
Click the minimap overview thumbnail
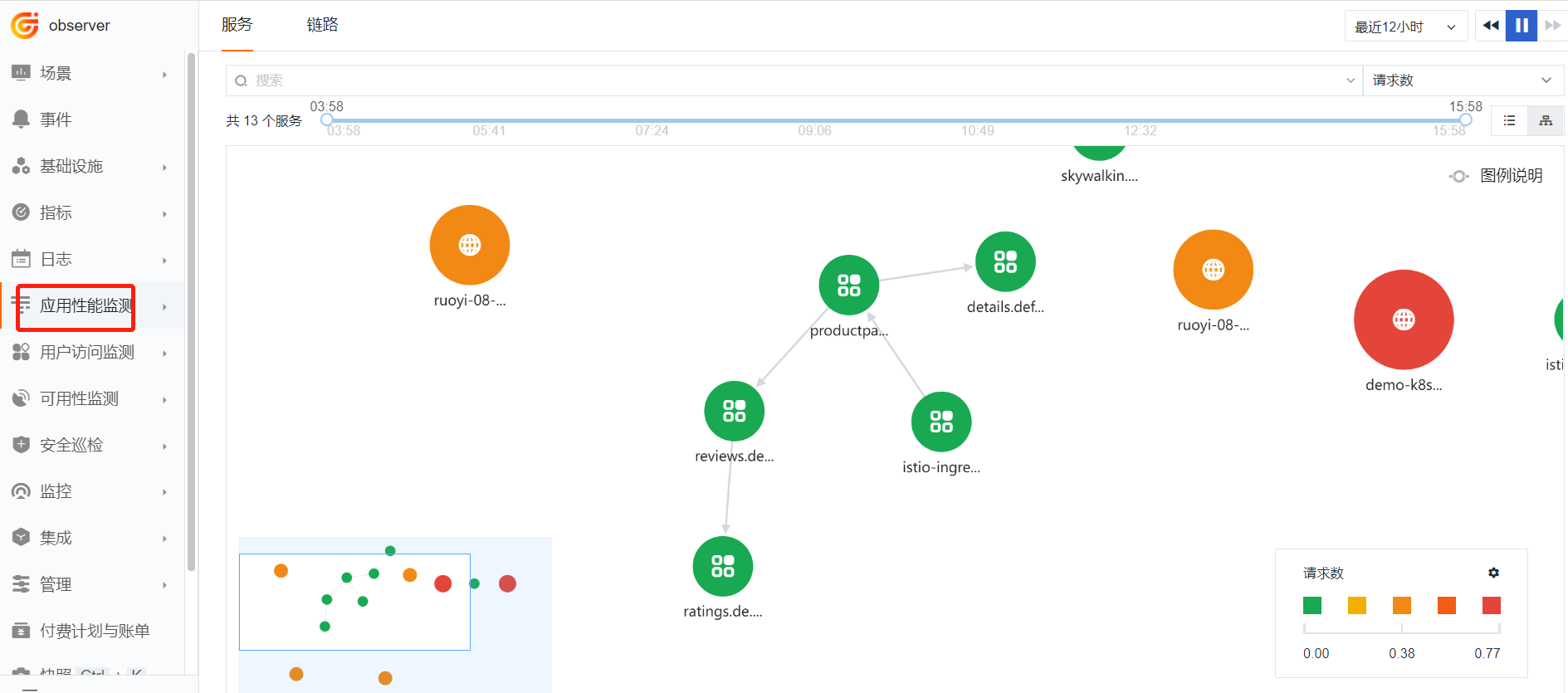coord(395,614)
